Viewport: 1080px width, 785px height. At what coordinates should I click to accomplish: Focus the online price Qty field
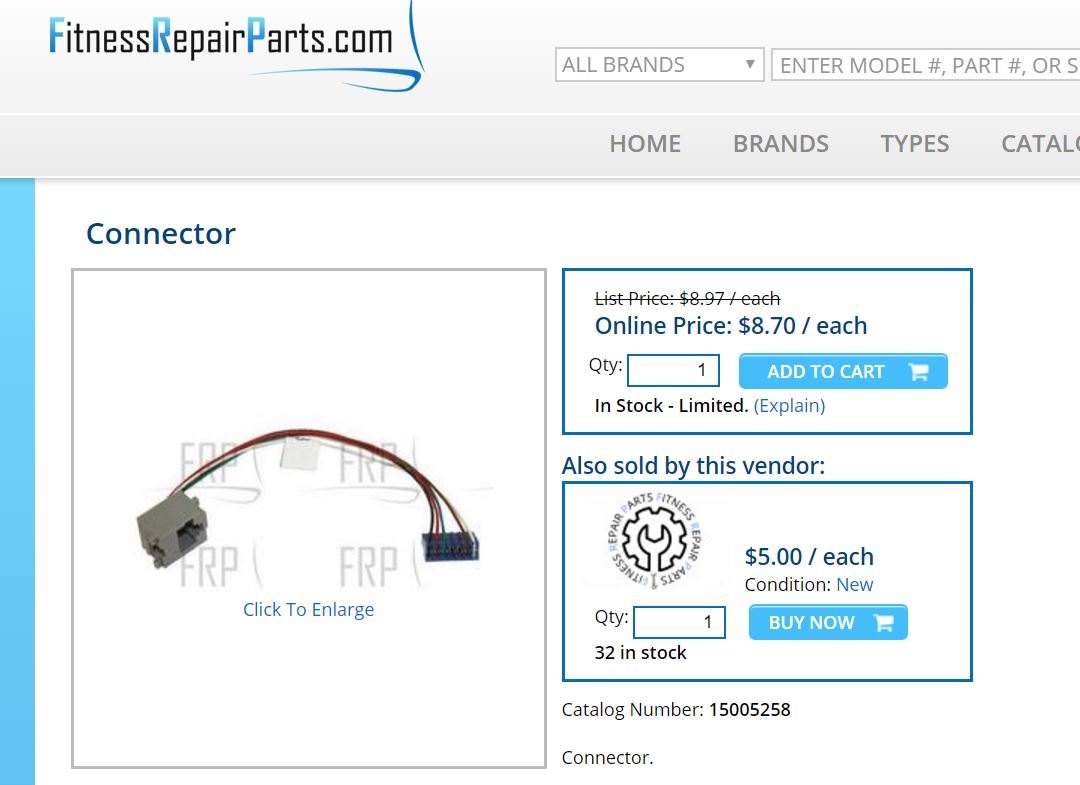pos(674,370)
